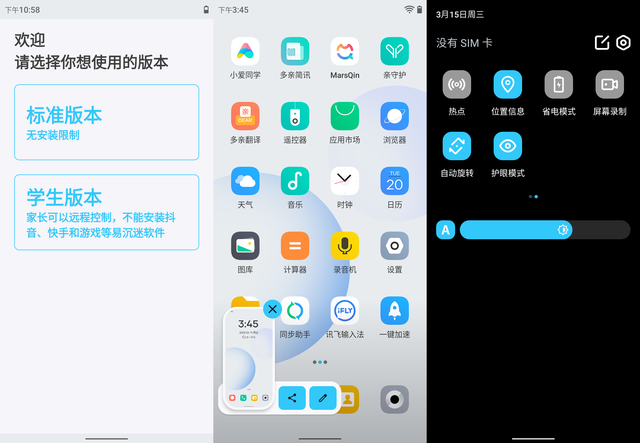Choose the 标准版本 standard version option
This screenshot has height=443, width=640.
[x=107, y=122]
